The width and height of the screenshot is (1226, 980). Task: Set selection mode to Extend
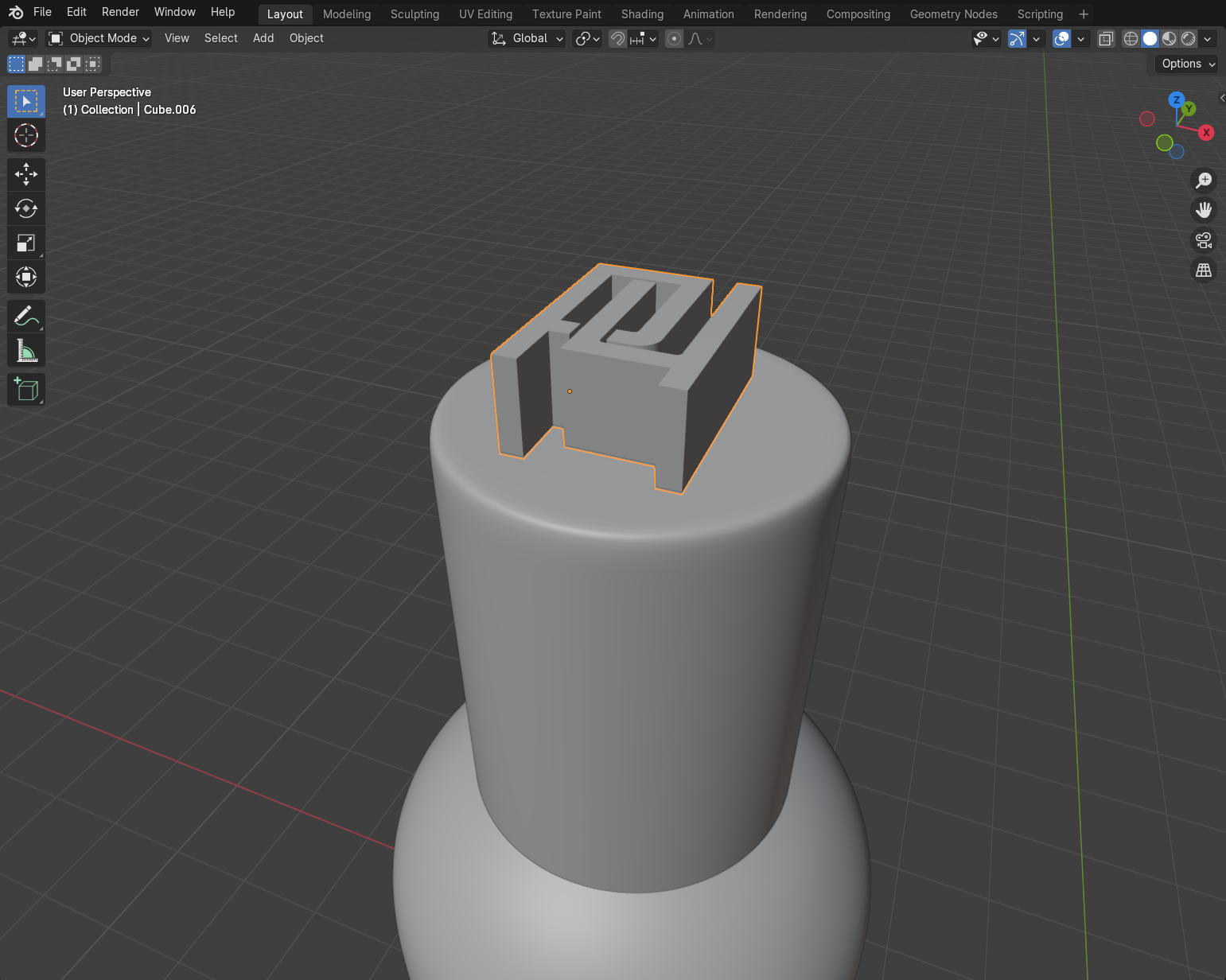(35, 64)
